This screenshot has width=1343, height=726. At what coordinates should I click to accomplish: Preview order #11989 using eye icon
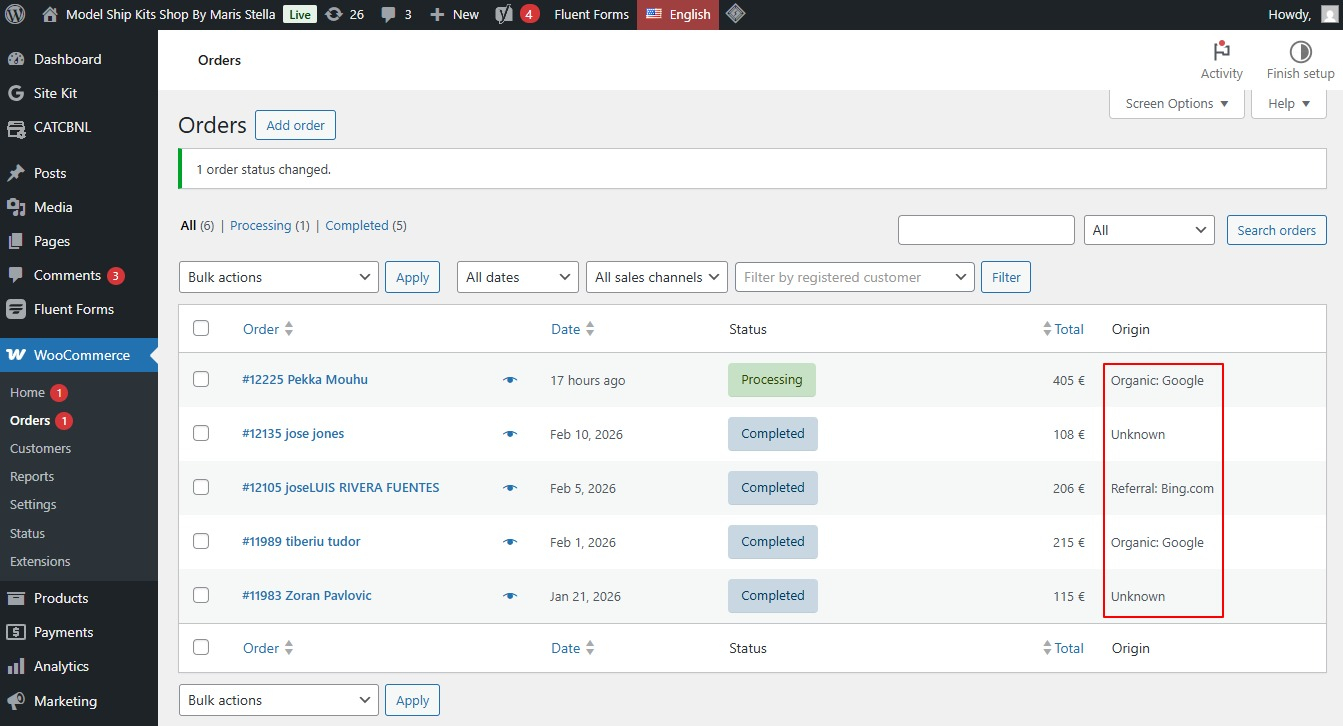click(x=510, y=542)
